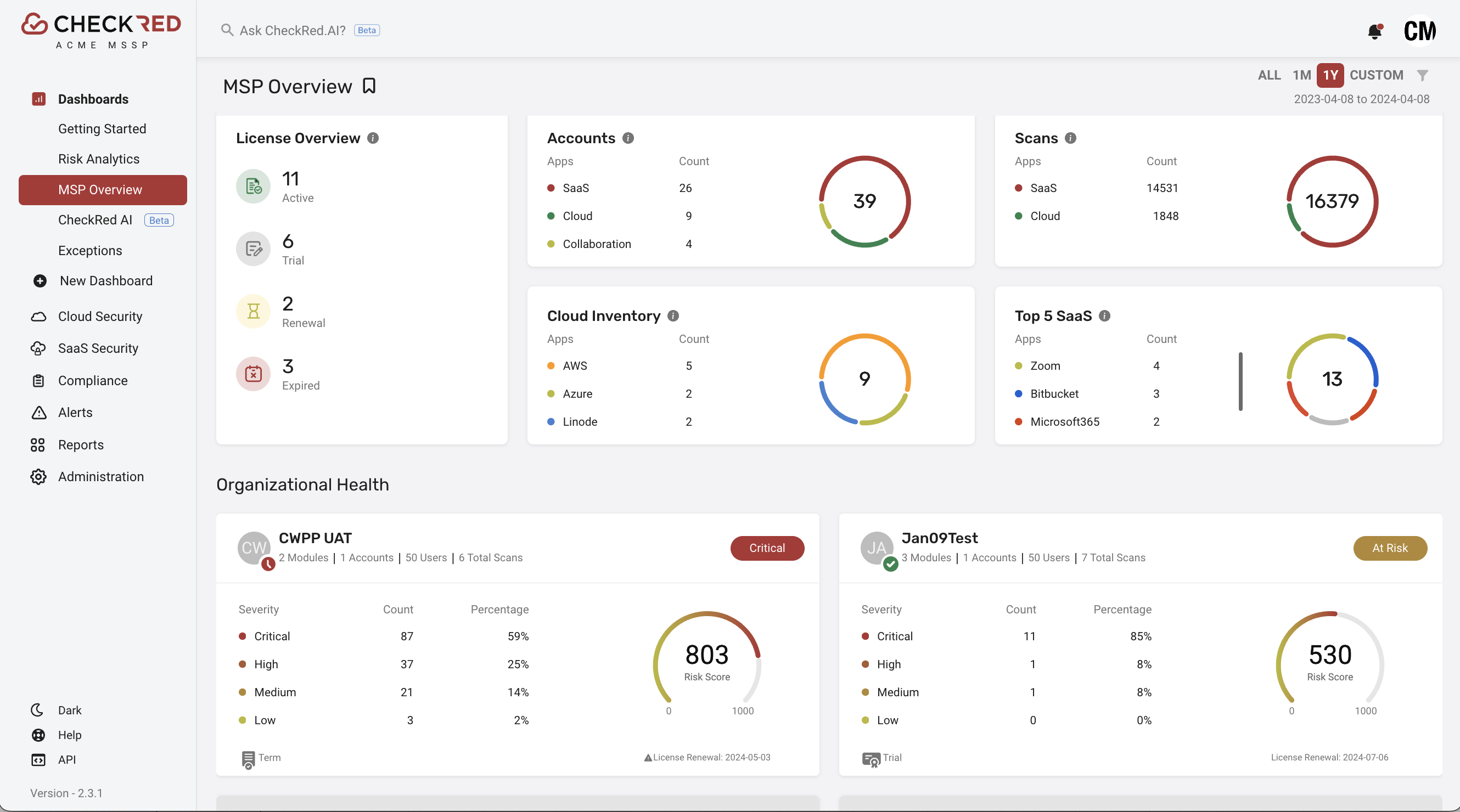This screenshot has height=812, width=1460.
Task: Click the License Overview info icon
Action: pos(373,138)
